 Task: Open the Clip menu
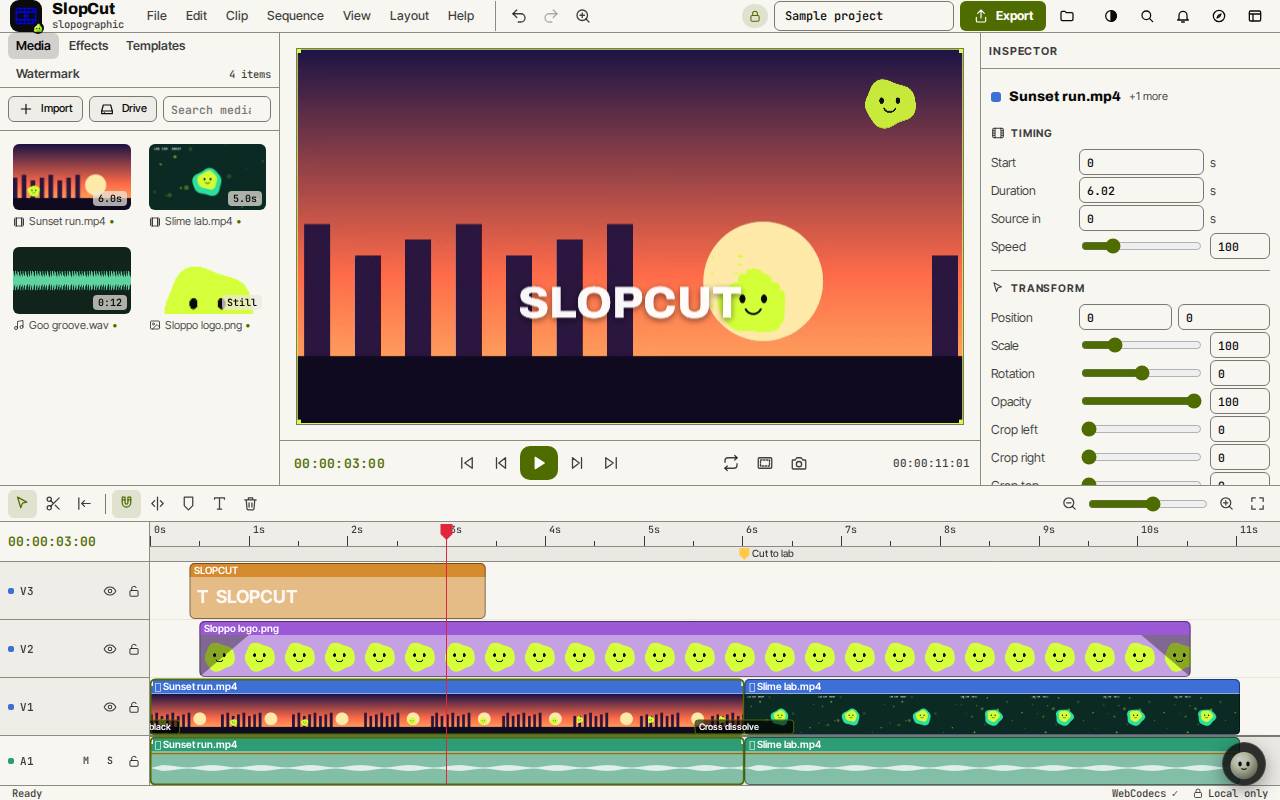point(237,16)
